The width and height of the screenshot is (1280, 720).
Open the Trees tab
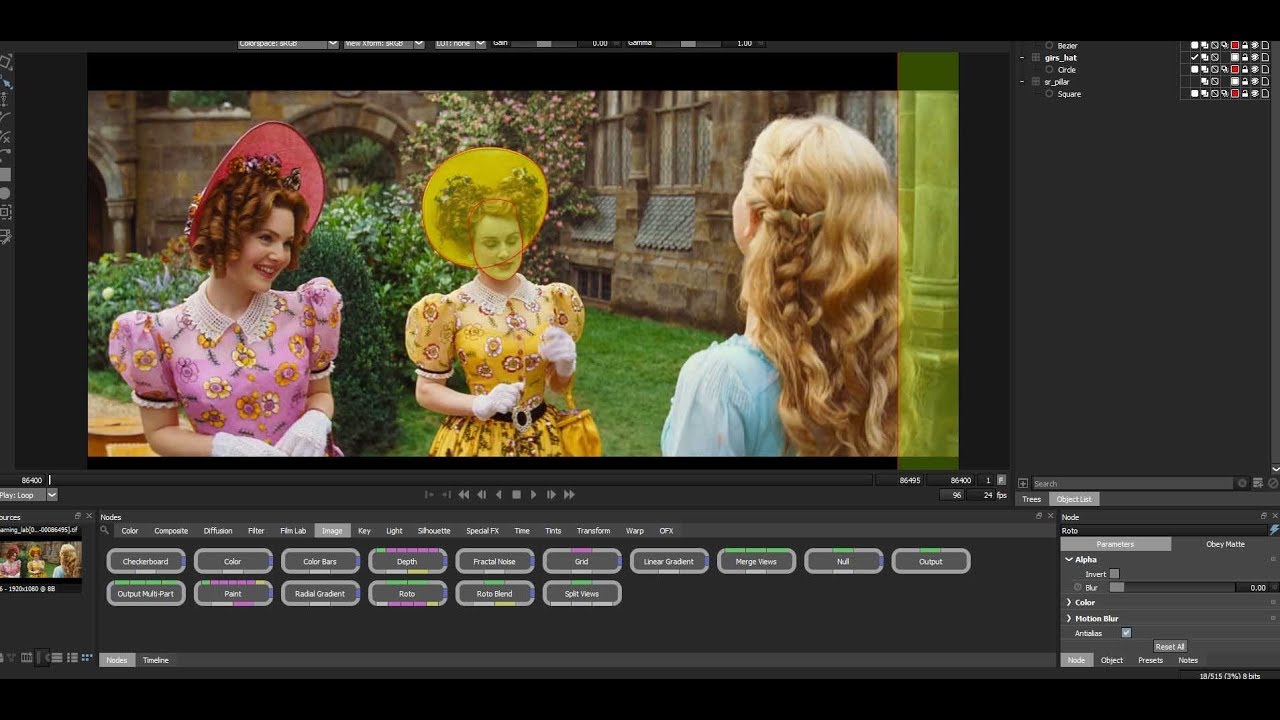(x=1032, y=499)
